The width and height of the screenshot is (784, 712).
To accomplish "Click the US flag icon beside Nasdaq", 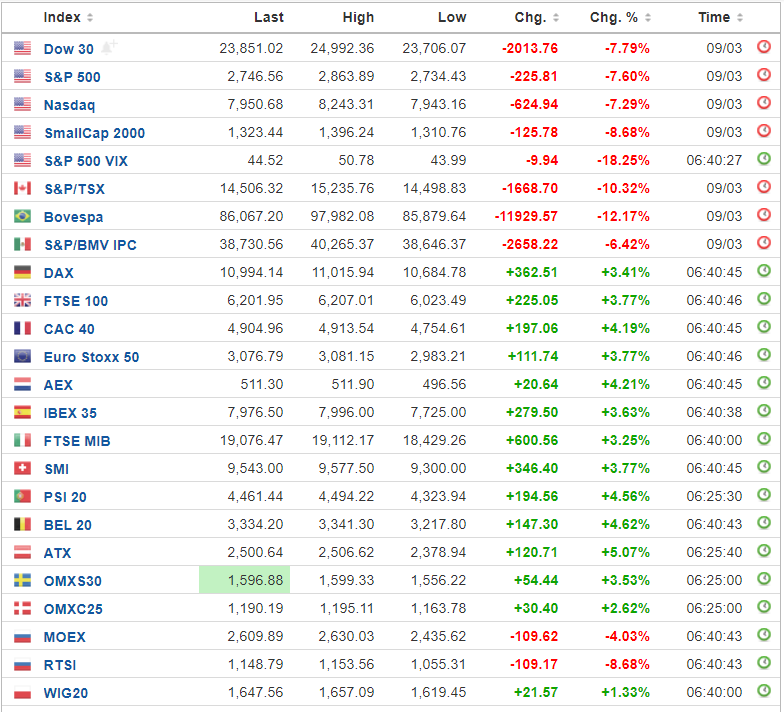I will tap(22, 104).
